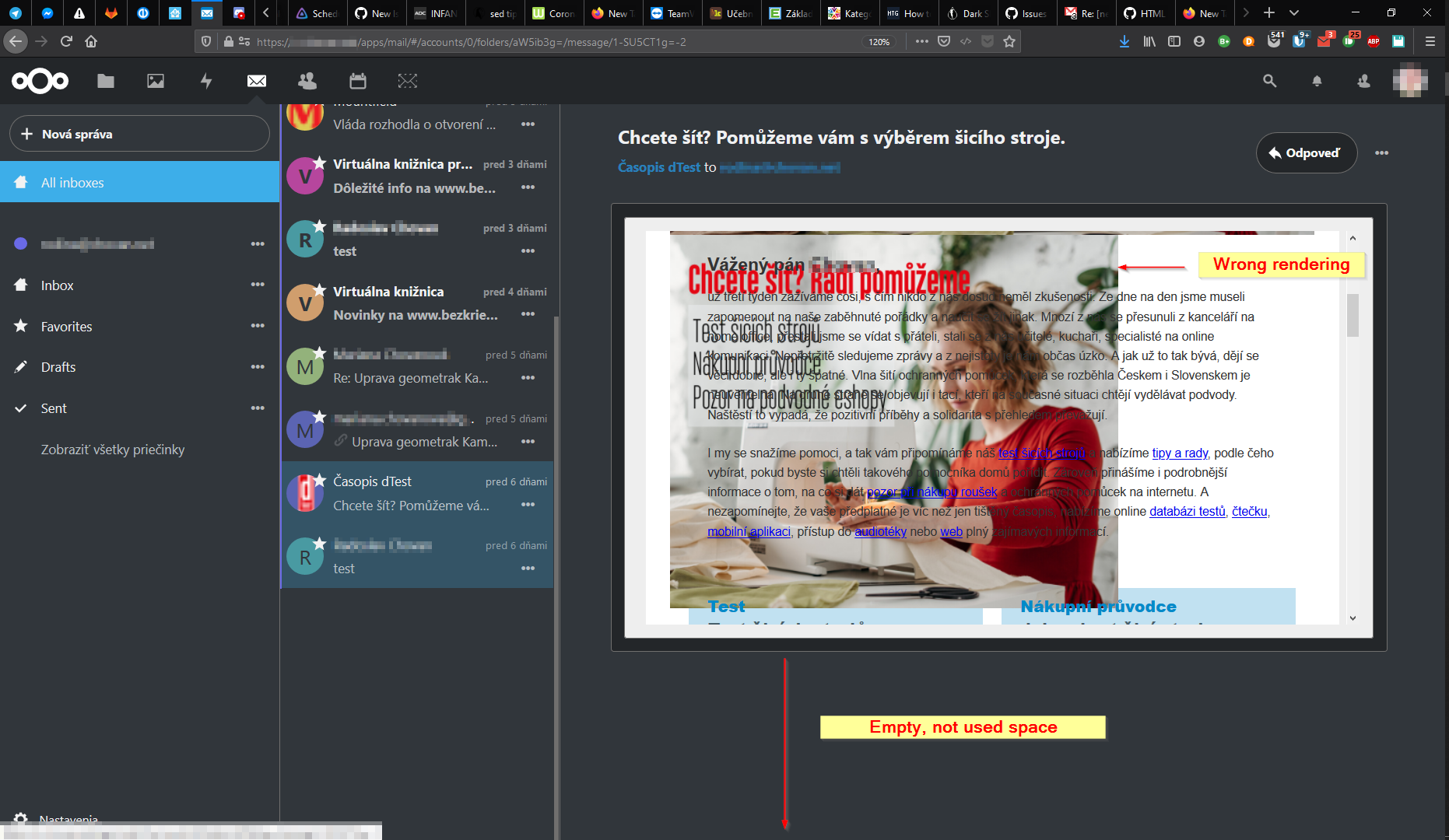
Task: Open the Inbox three-dot actions menu
Action: pyautogui.click(x=258, y=285)
